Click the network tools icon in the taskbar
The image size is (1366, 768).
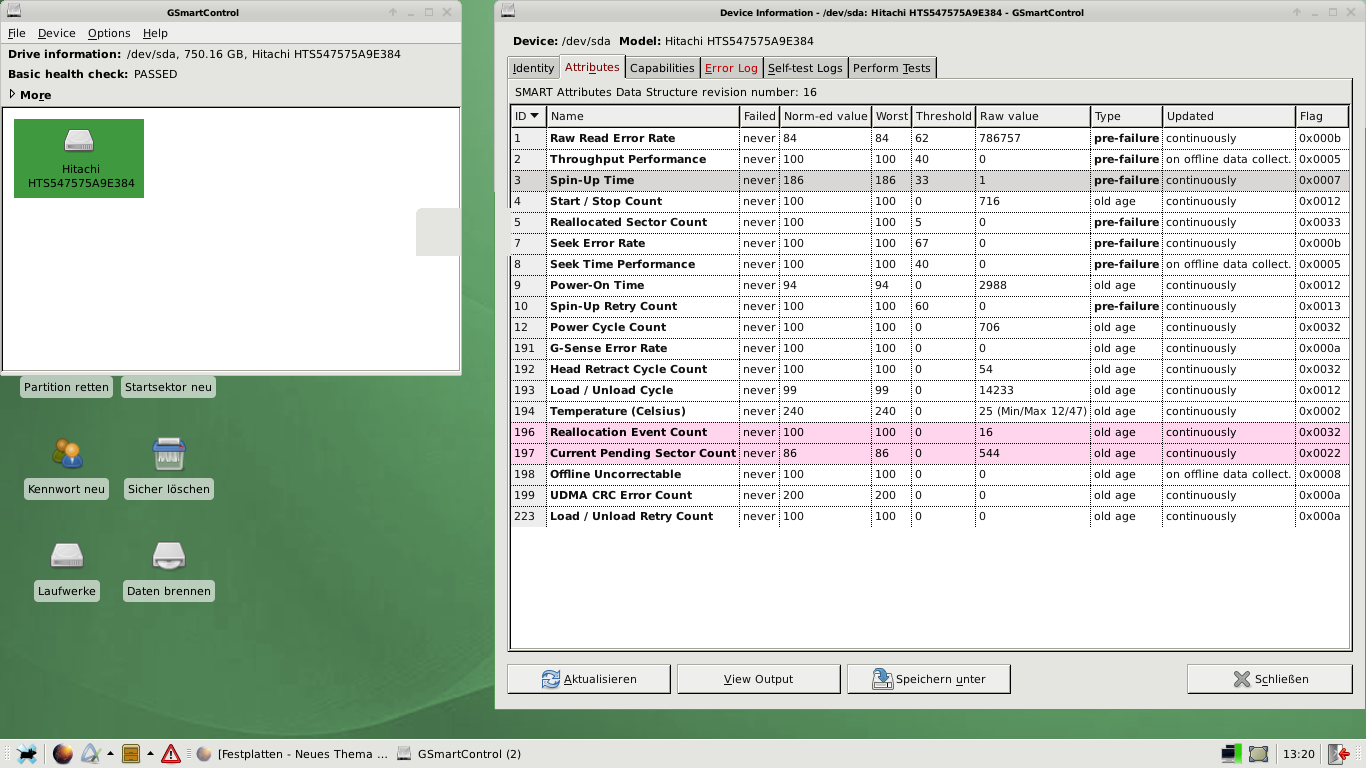click(90, 754)
